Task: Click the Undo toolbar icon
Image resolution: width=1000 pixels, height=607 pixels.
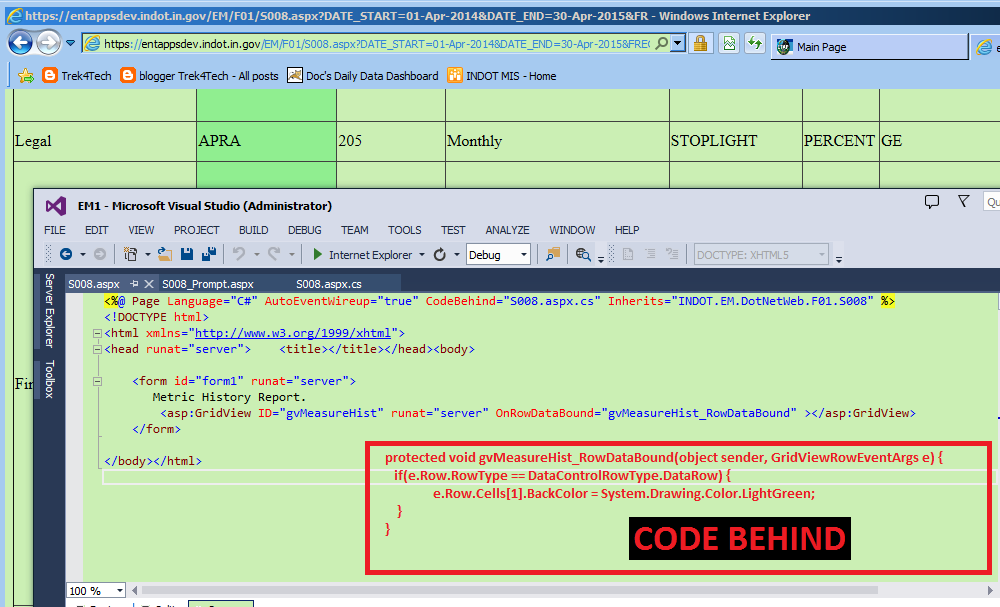Action: 239,254
